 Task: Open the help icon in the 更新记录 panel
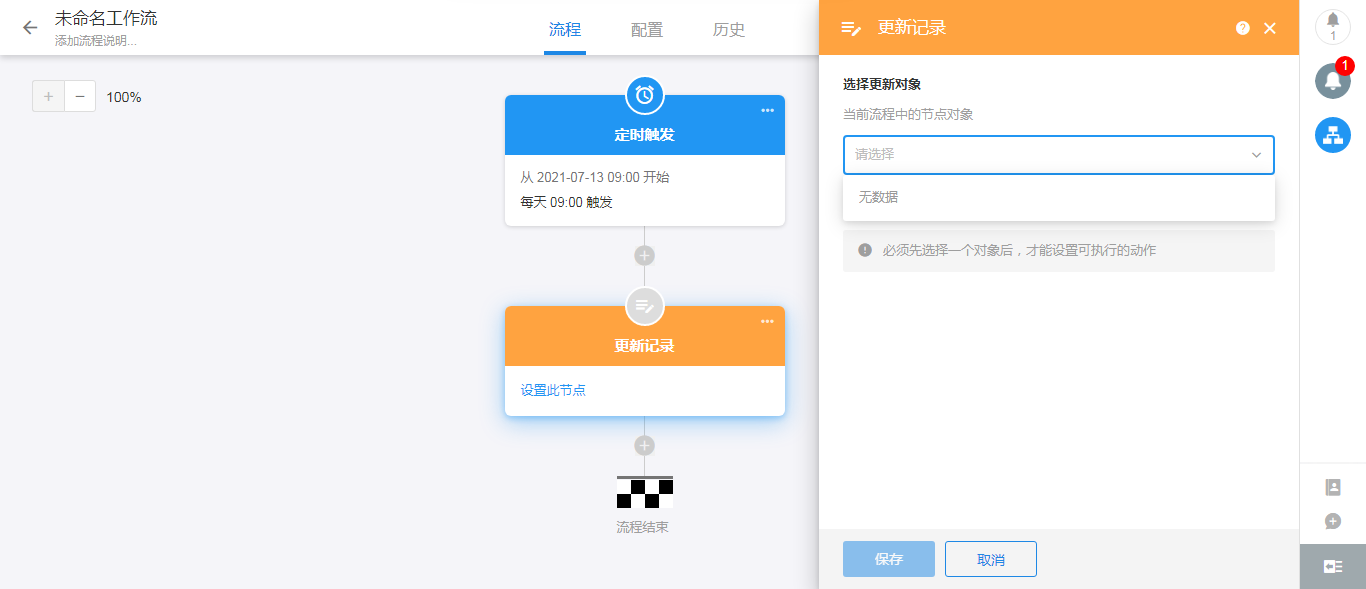pos(1242,28)
